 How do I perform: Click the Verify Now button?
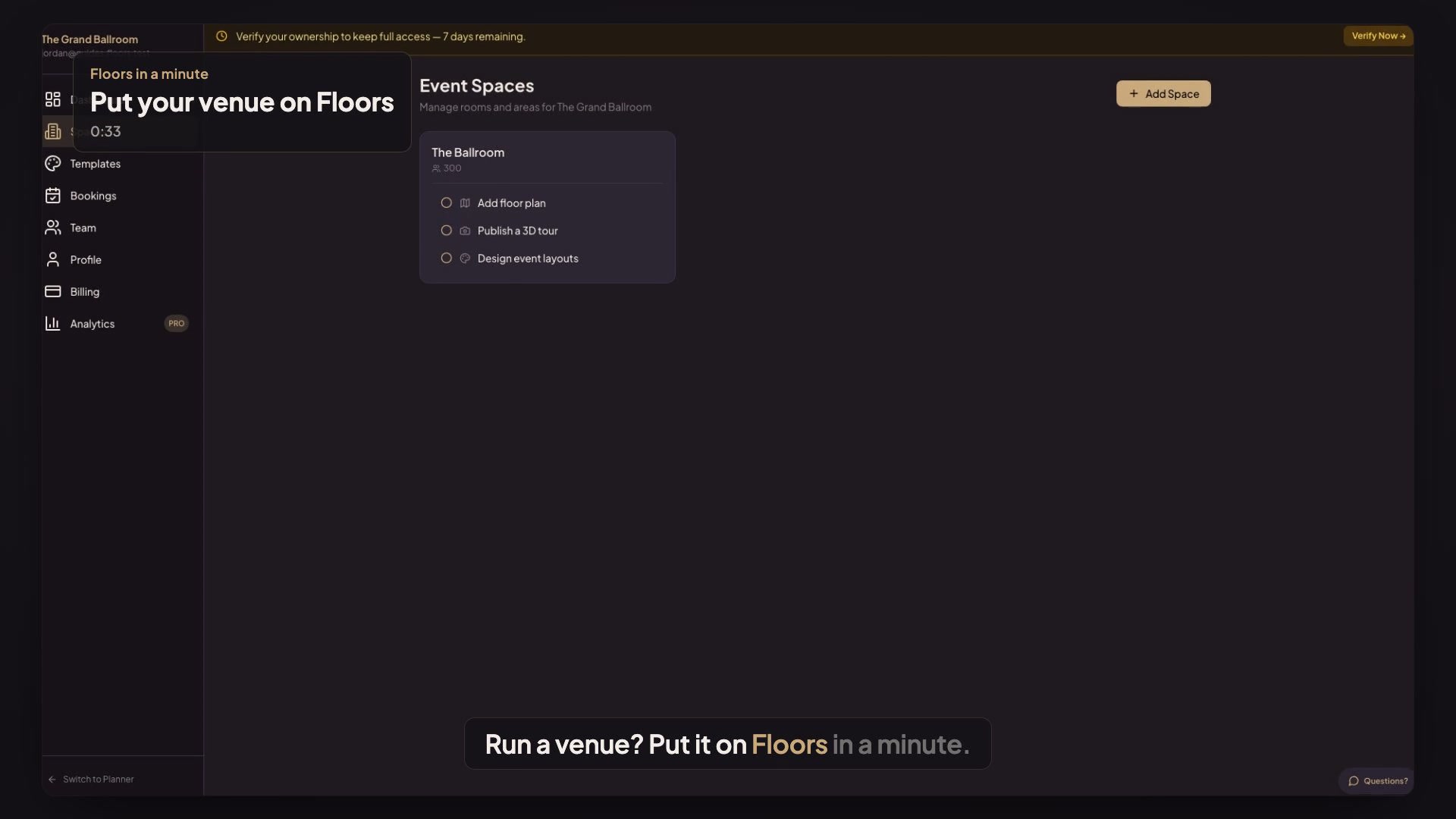pos(1378,36)
